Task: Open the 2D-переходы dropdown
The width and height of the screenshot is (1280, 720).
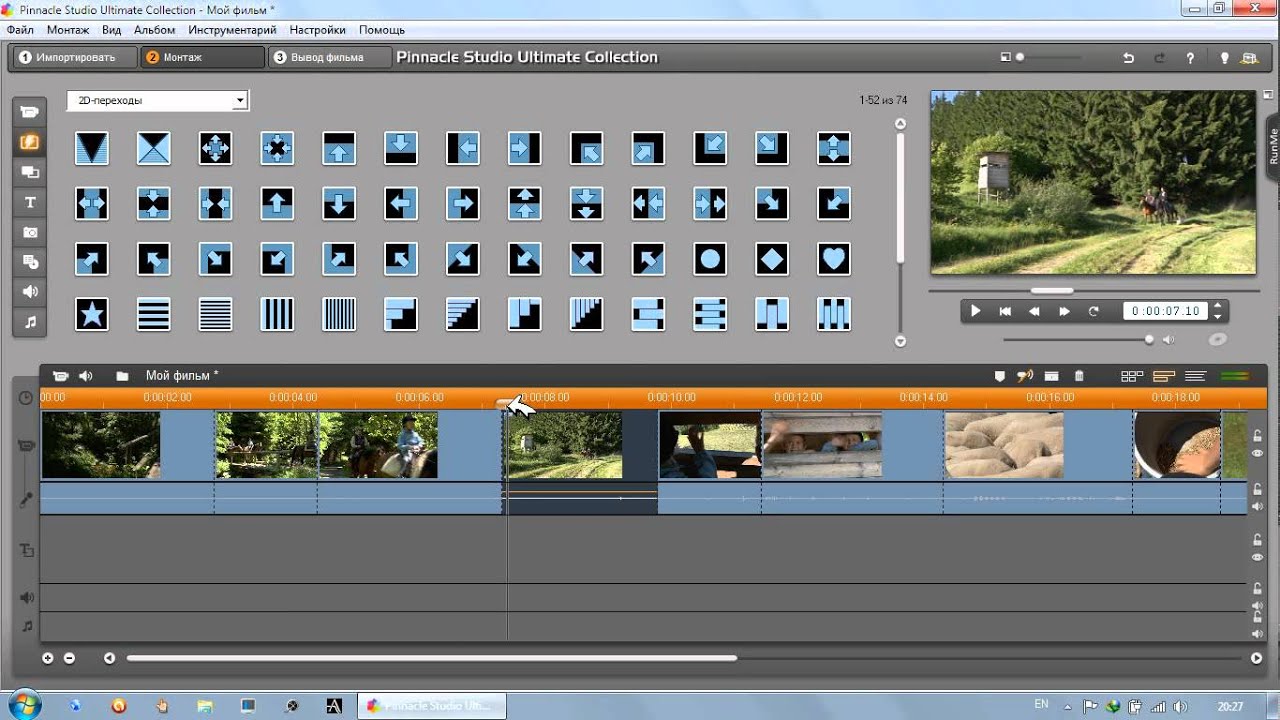Action: 158,101
